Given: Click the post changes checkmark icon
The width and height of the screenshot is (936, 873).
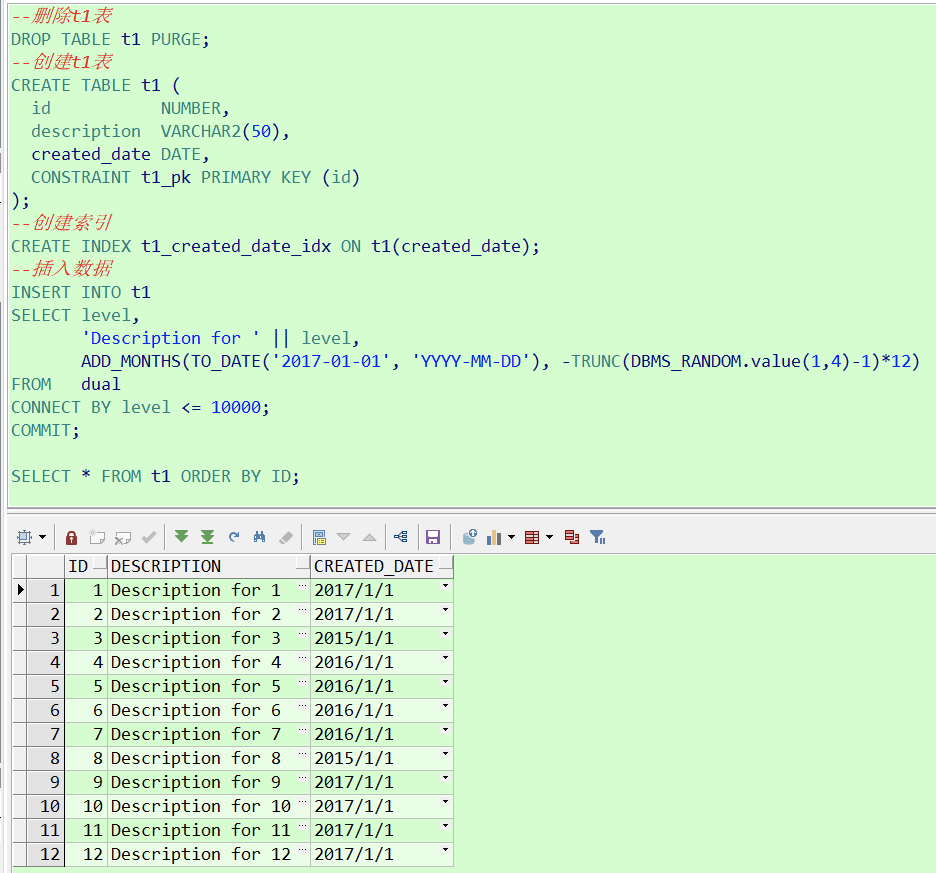Looking at the screenshot, I should click(149, 537).
